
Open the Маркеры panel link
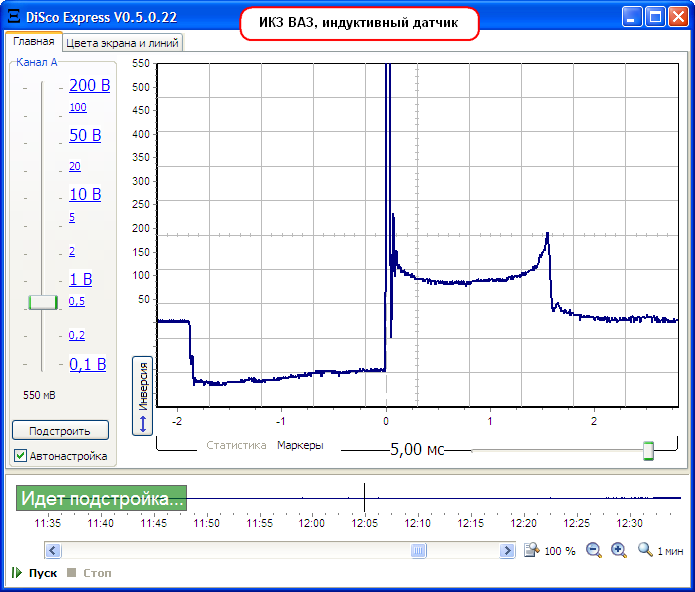click(300, 445)
